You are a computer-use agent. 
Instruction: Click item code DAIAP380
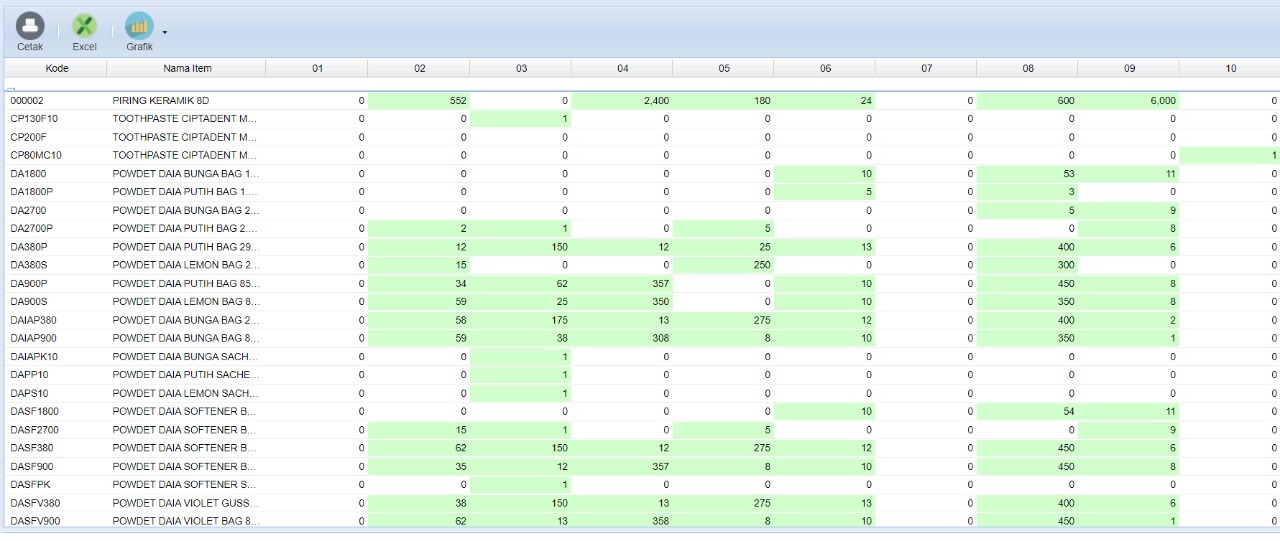[33, 320]
